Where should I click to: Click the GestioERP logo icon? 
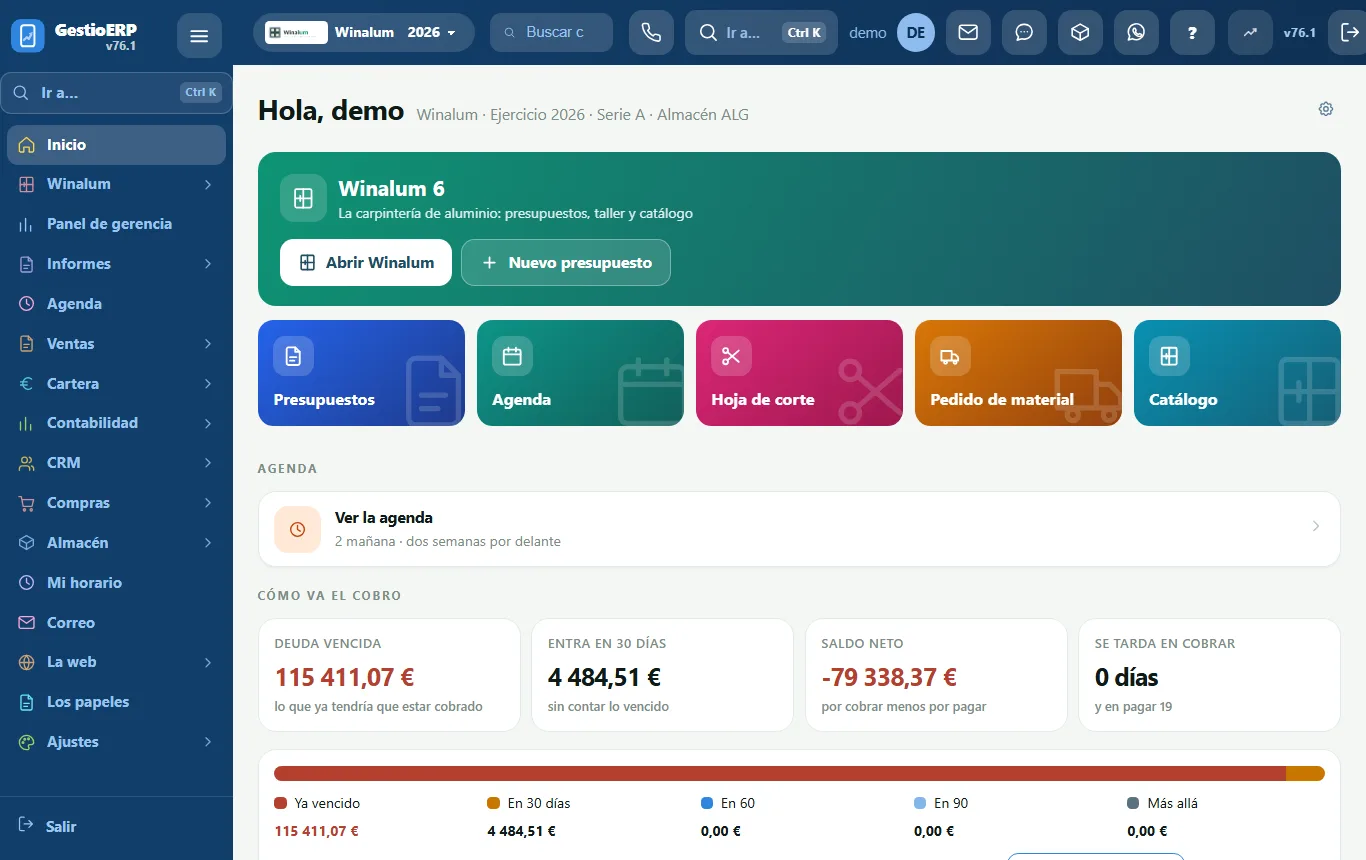(x=28, y=37)
